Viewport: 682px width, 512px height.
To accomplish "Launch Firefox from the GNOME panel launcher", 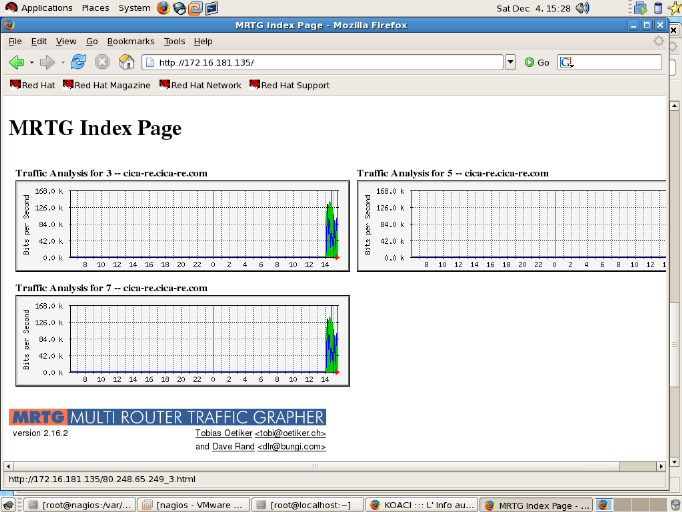I will [x=163, y=8].
